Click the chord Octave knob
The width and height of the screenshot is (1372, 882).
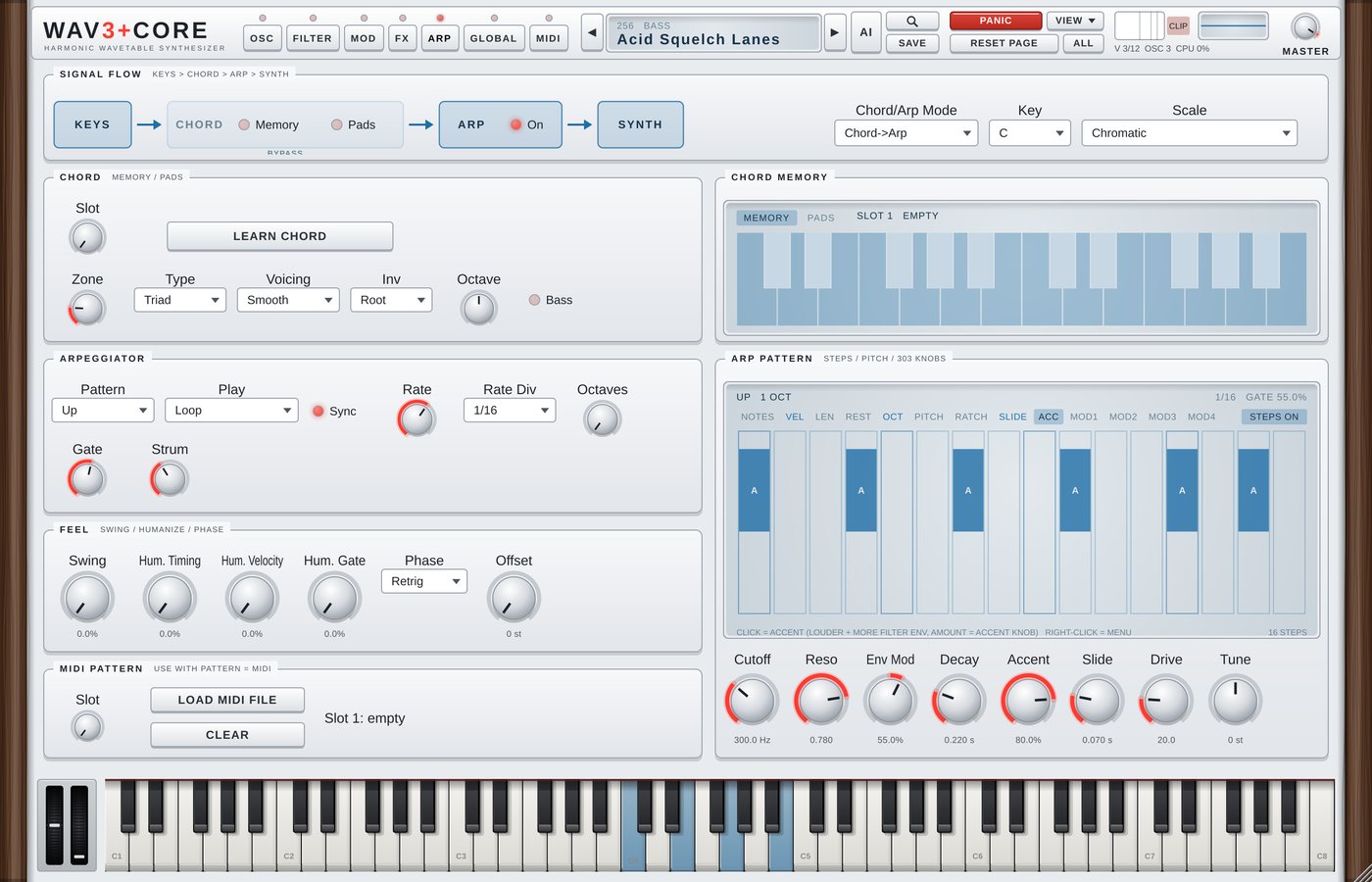478,308
